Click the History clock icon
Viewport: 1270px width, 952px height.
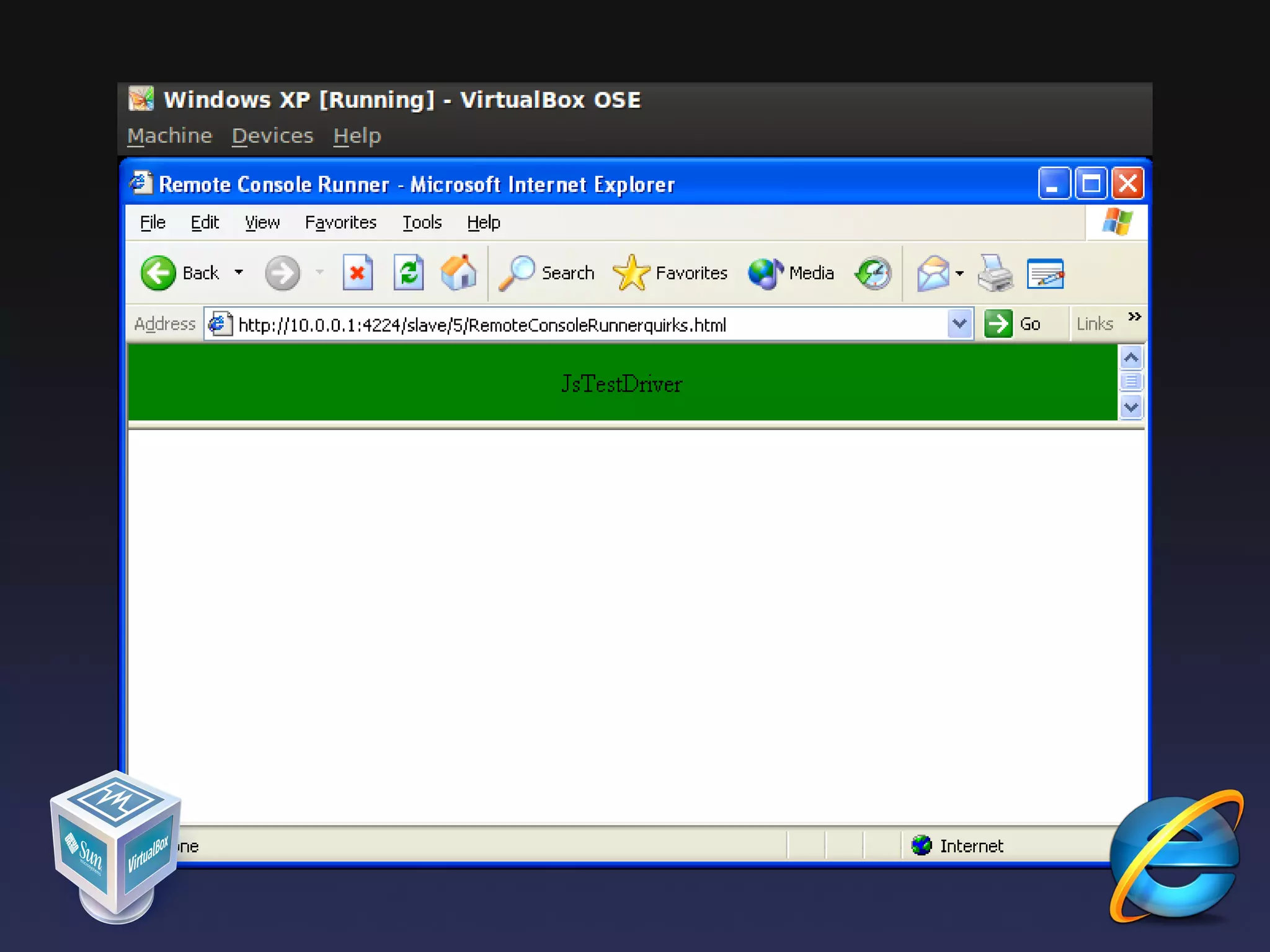[x=873, y=273]
